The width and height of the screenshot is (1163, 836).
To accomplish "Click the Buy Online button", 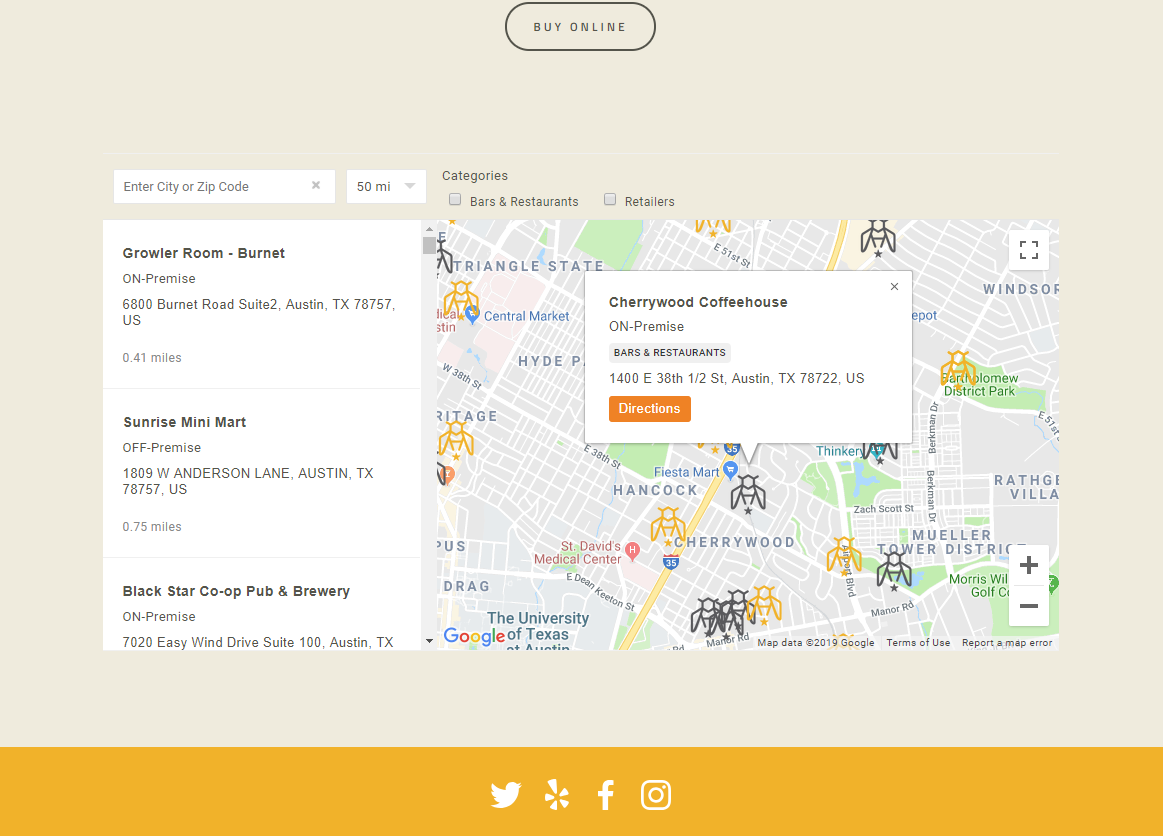I will tap(580, 27).
